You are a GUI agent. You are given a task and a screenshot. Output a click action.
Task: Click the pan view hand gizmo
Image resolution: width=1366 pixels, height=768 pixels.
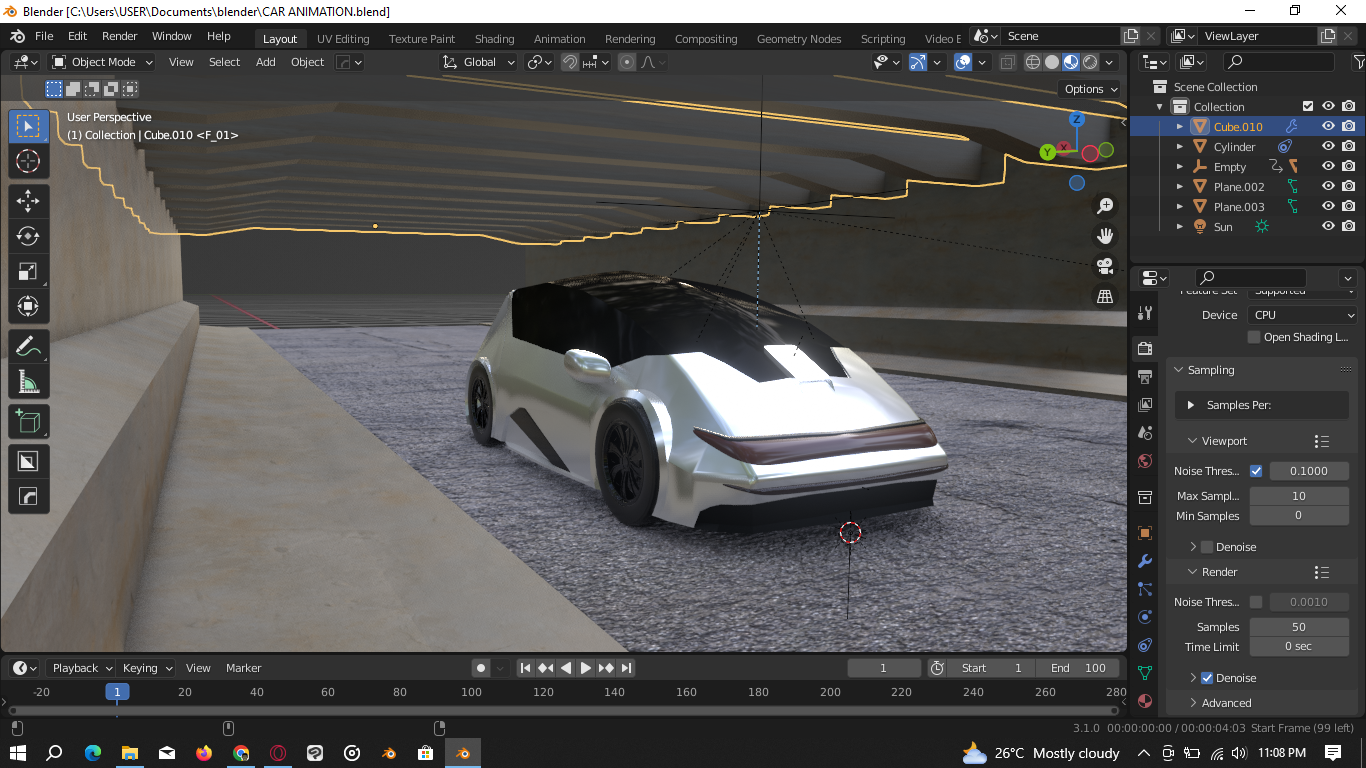click(x=1105, y=236)
